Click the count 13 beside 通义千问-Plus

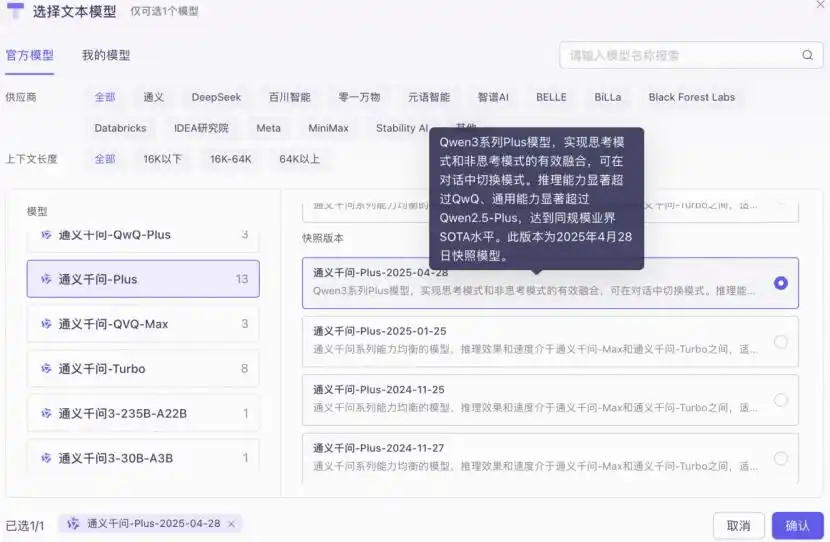pyautogui.click(x=242, y=279)
